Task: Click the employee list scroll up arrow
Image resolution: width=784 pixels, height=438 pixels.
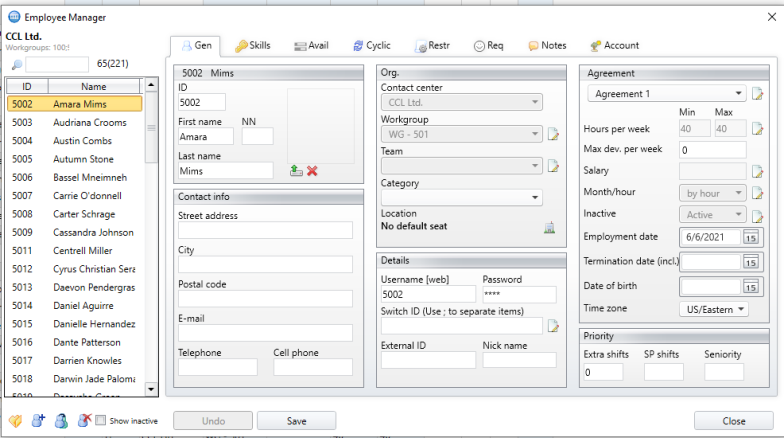Action: [x=151, y=84]
